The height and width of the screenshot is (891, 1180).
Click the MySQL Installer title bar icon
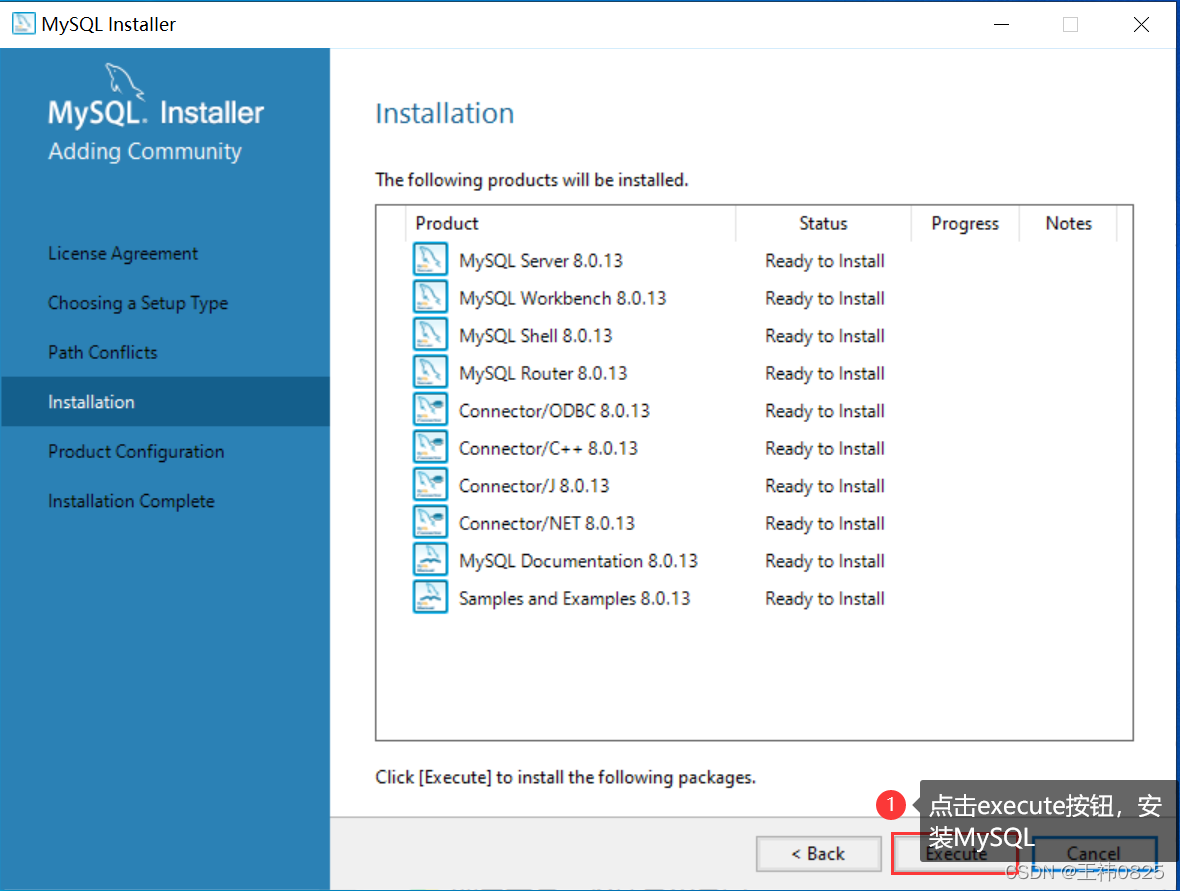(23, 23)
